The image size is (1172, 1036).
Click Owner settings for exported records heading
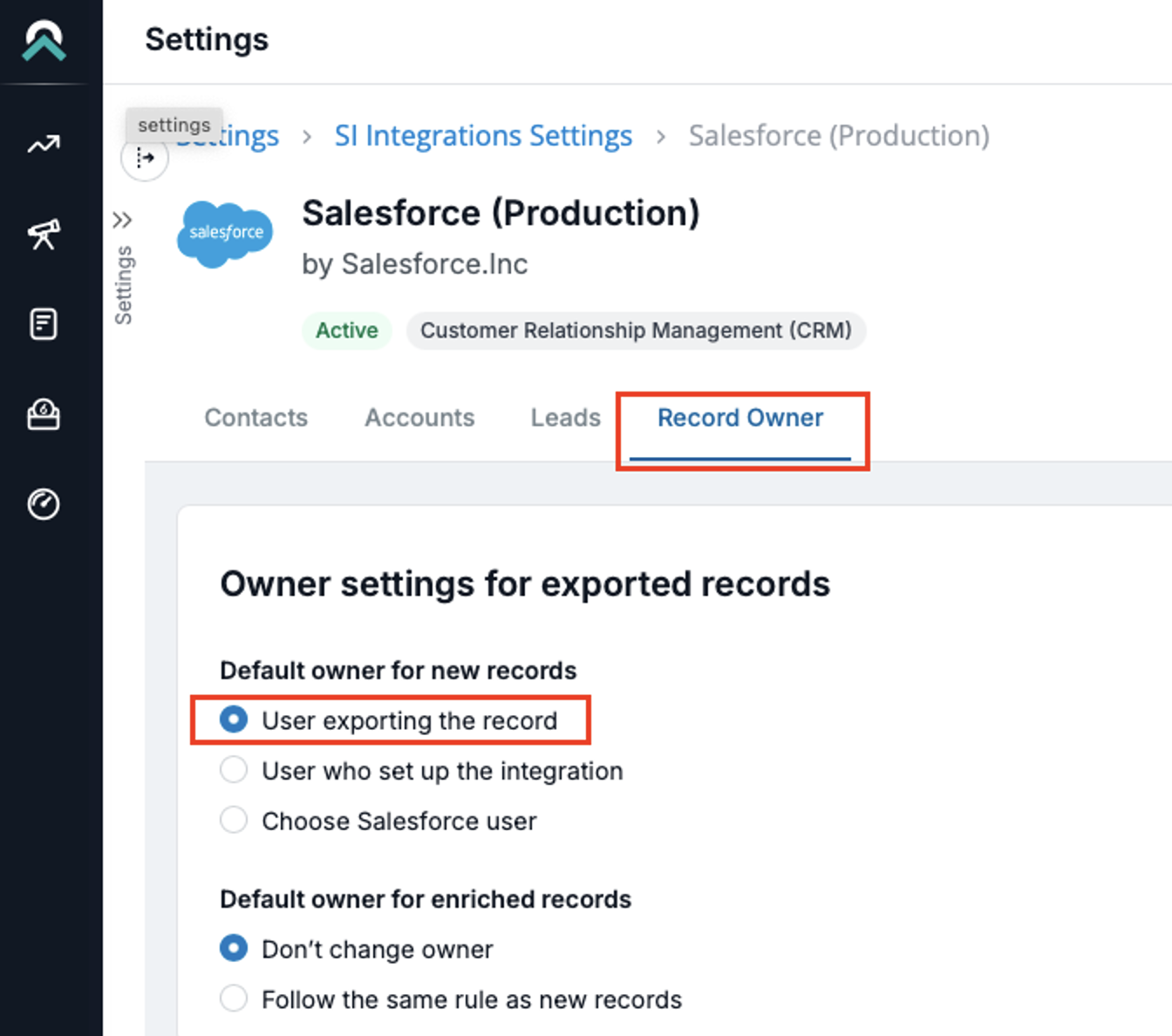point(525,584)
